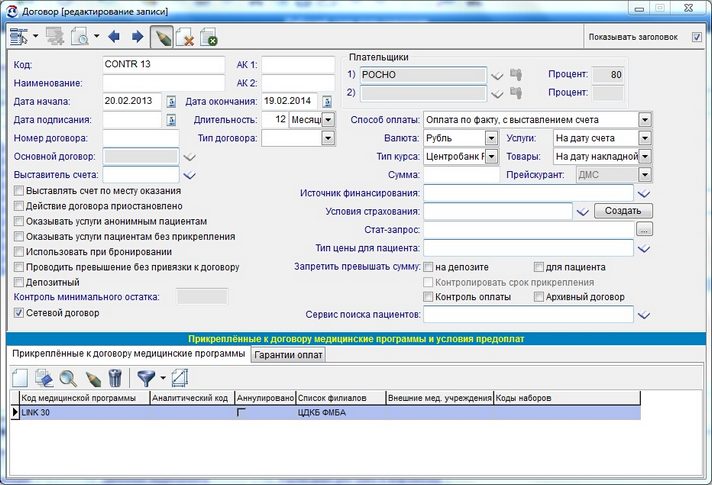Click lookup checkmark for Сервис поиска пациентов

pos(643,315)
